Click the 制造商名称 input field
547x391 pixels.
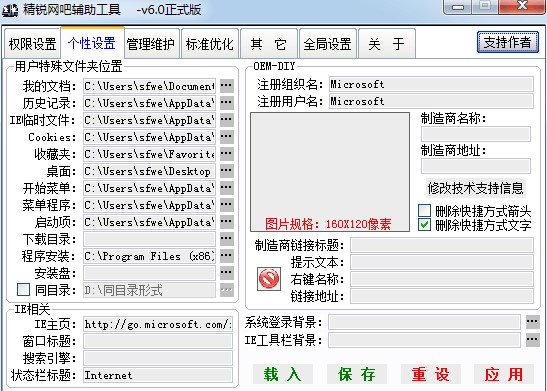[476, 134]
